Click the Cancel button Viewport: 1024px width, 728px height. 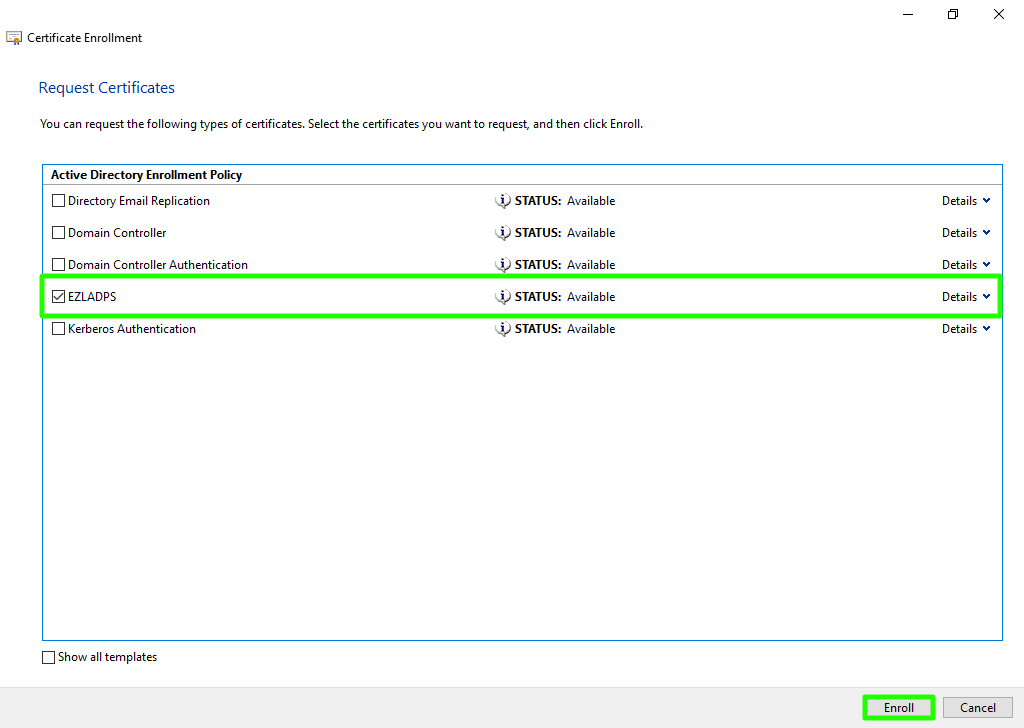pyautogui.click(x=977, y=708)
